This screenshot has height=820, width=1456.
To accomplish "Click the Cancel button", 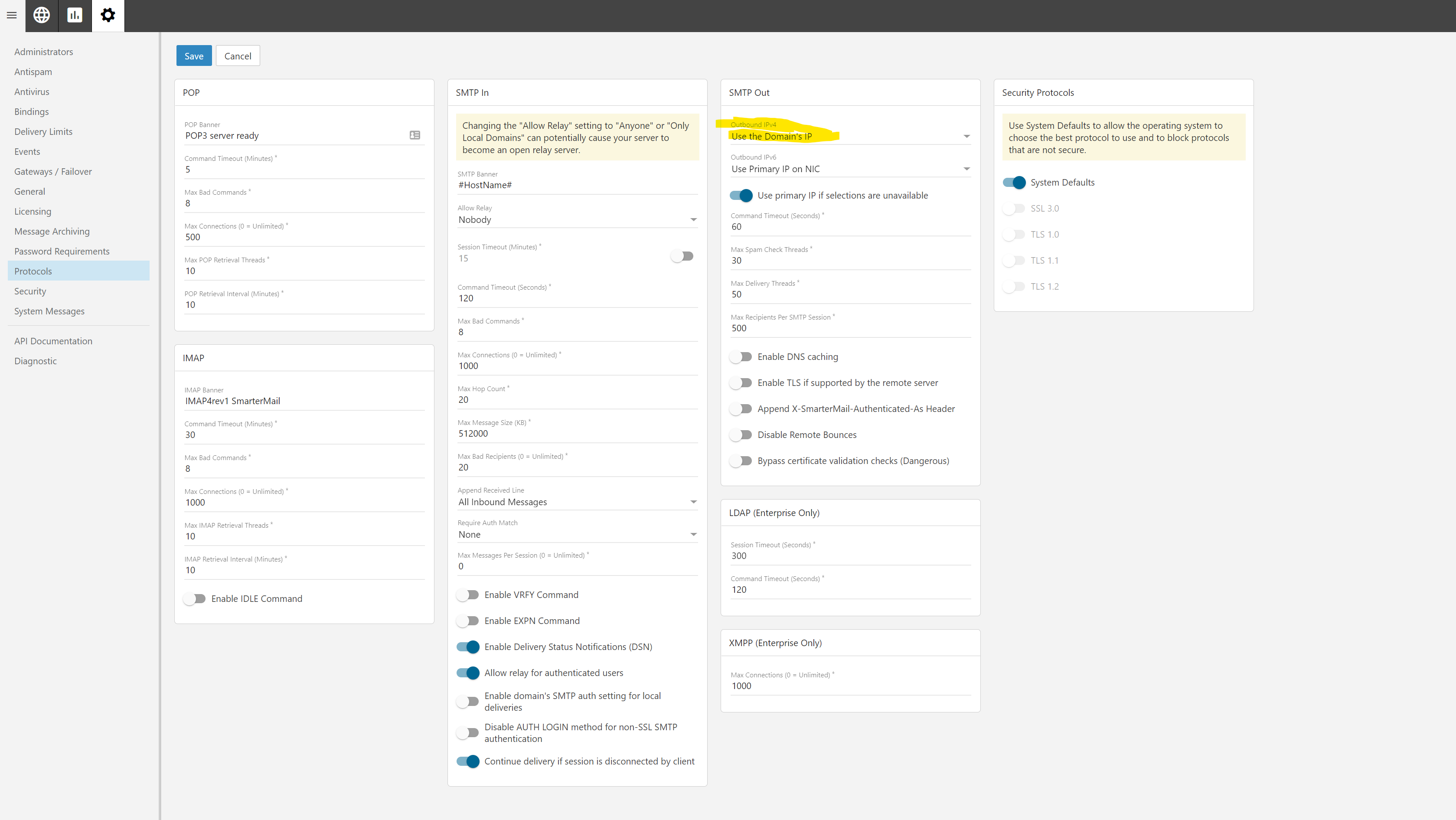I will point(238,56).
